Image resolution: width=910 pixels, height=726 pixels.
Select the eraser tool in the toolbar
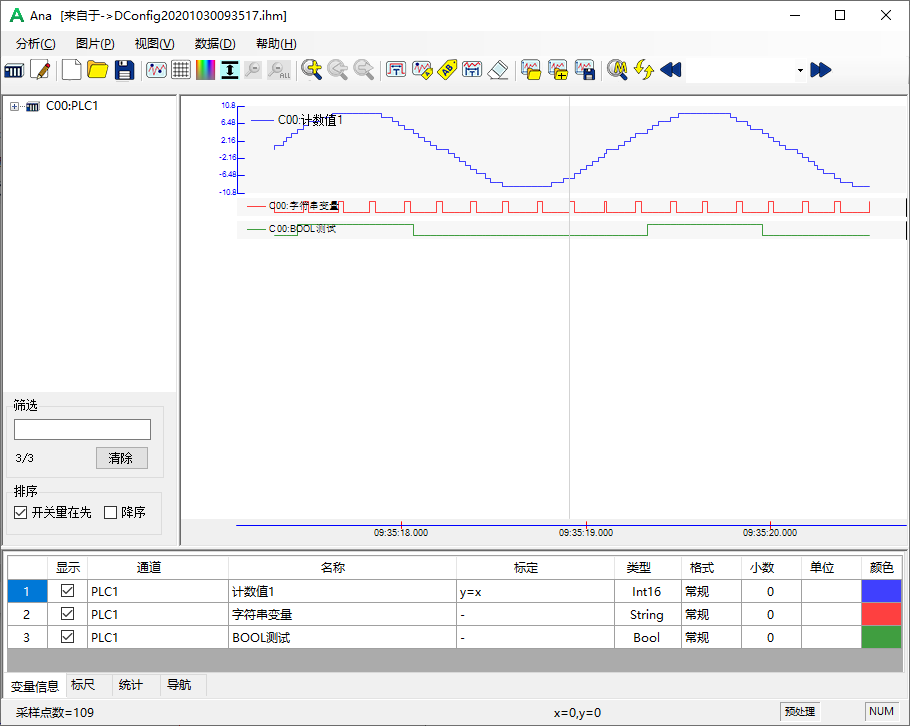(x=497, y=69)
